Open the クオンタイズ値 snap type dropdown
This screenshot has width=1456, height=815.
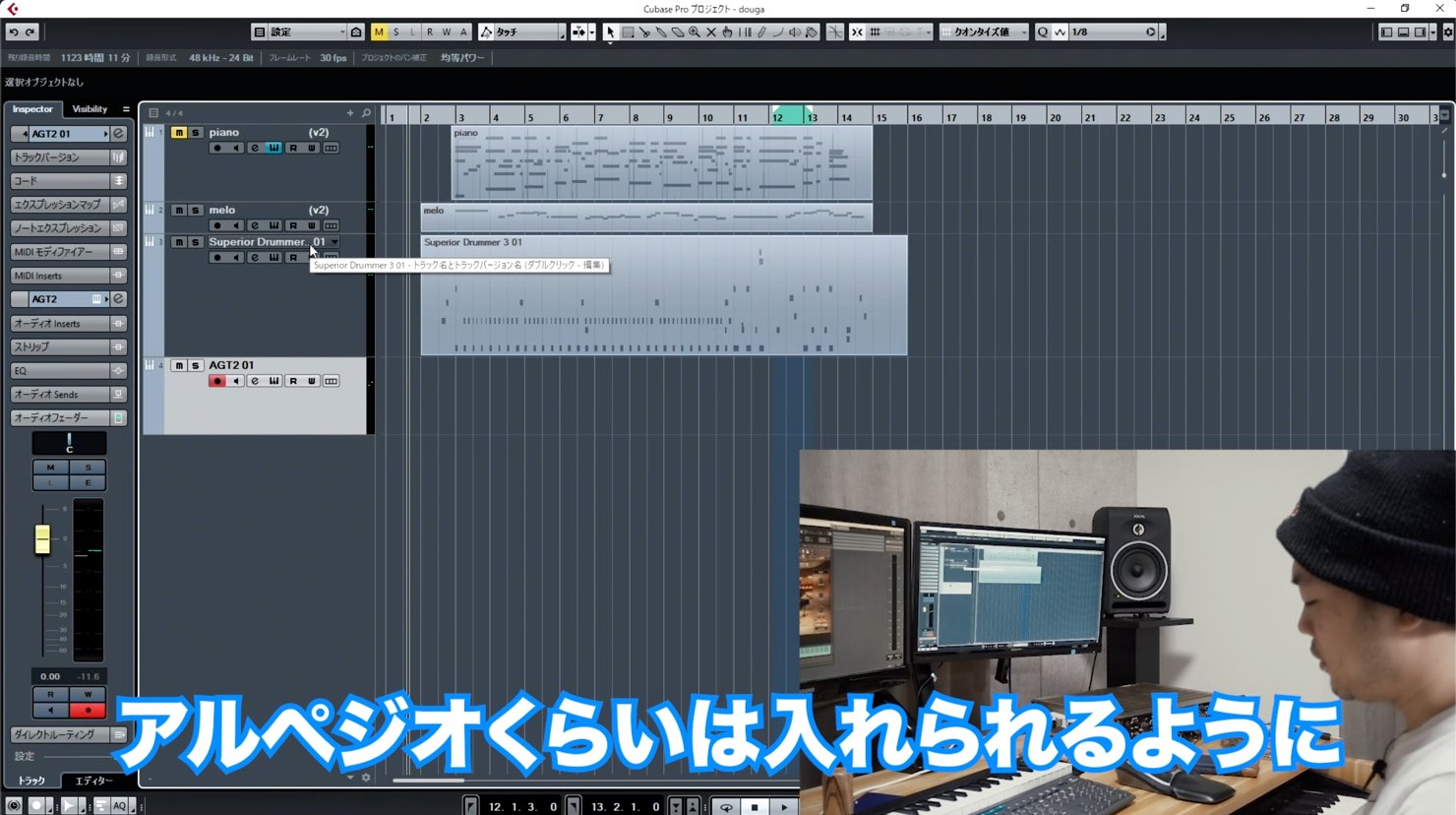tap(984, 32)
